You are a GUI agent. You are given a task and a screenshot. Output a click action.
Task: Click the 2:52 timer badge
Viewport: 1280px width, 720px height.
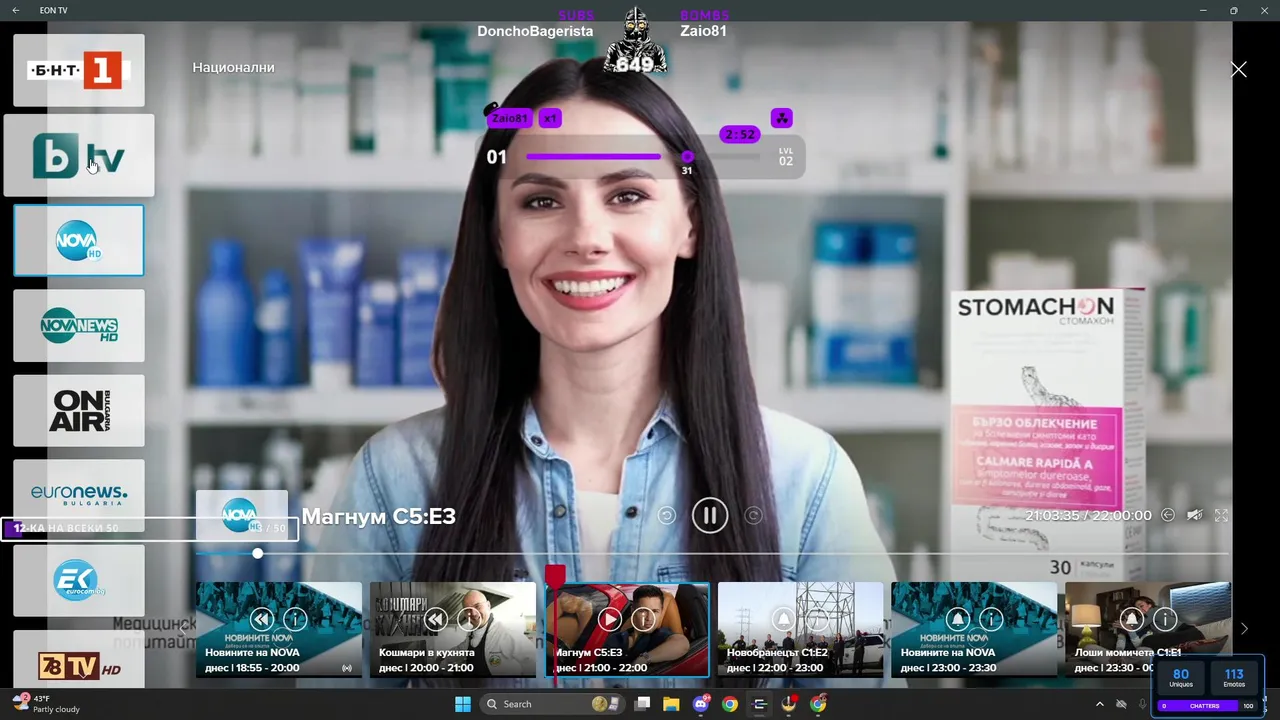click(x=740, y=134)
